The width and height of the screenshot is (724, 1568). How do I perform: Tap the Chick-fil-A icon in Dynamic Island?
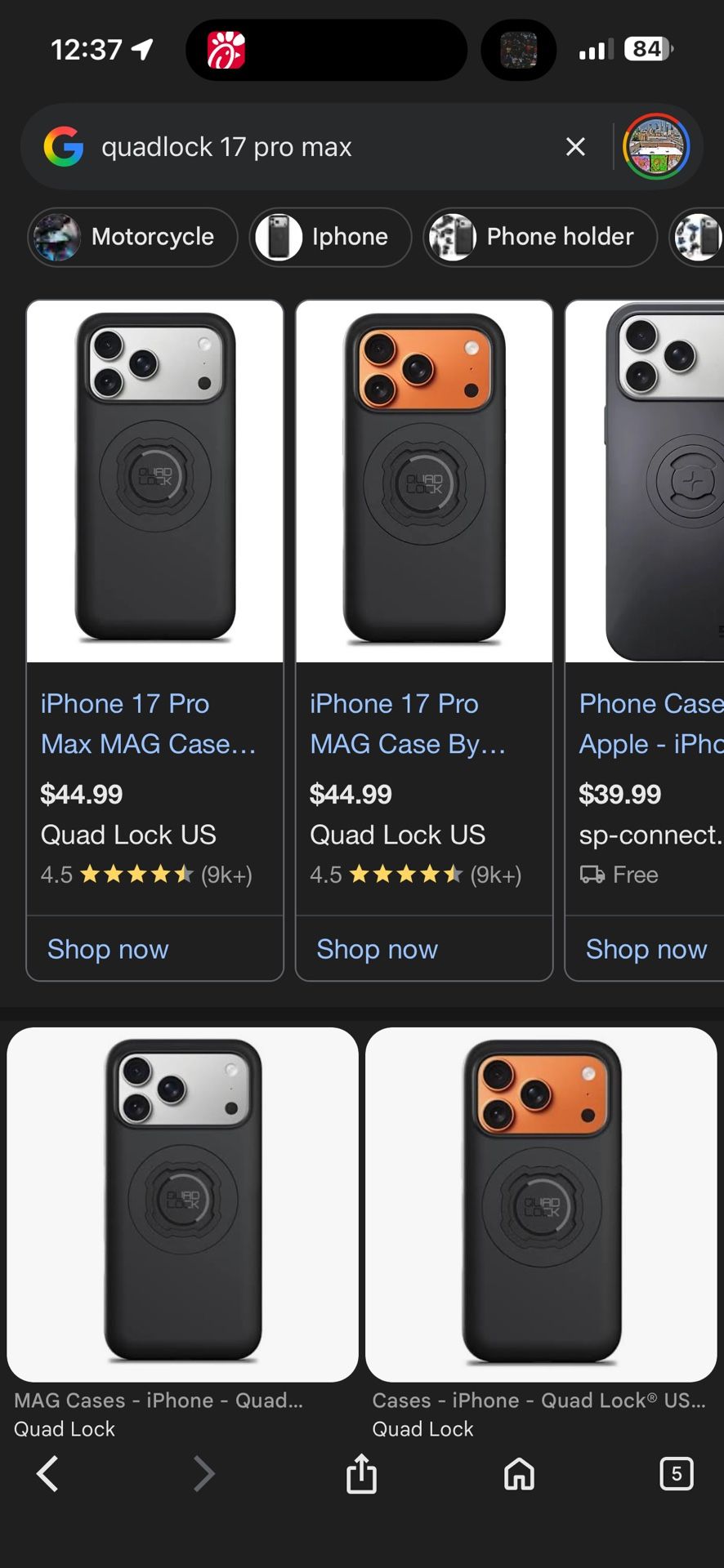(226, 50)
